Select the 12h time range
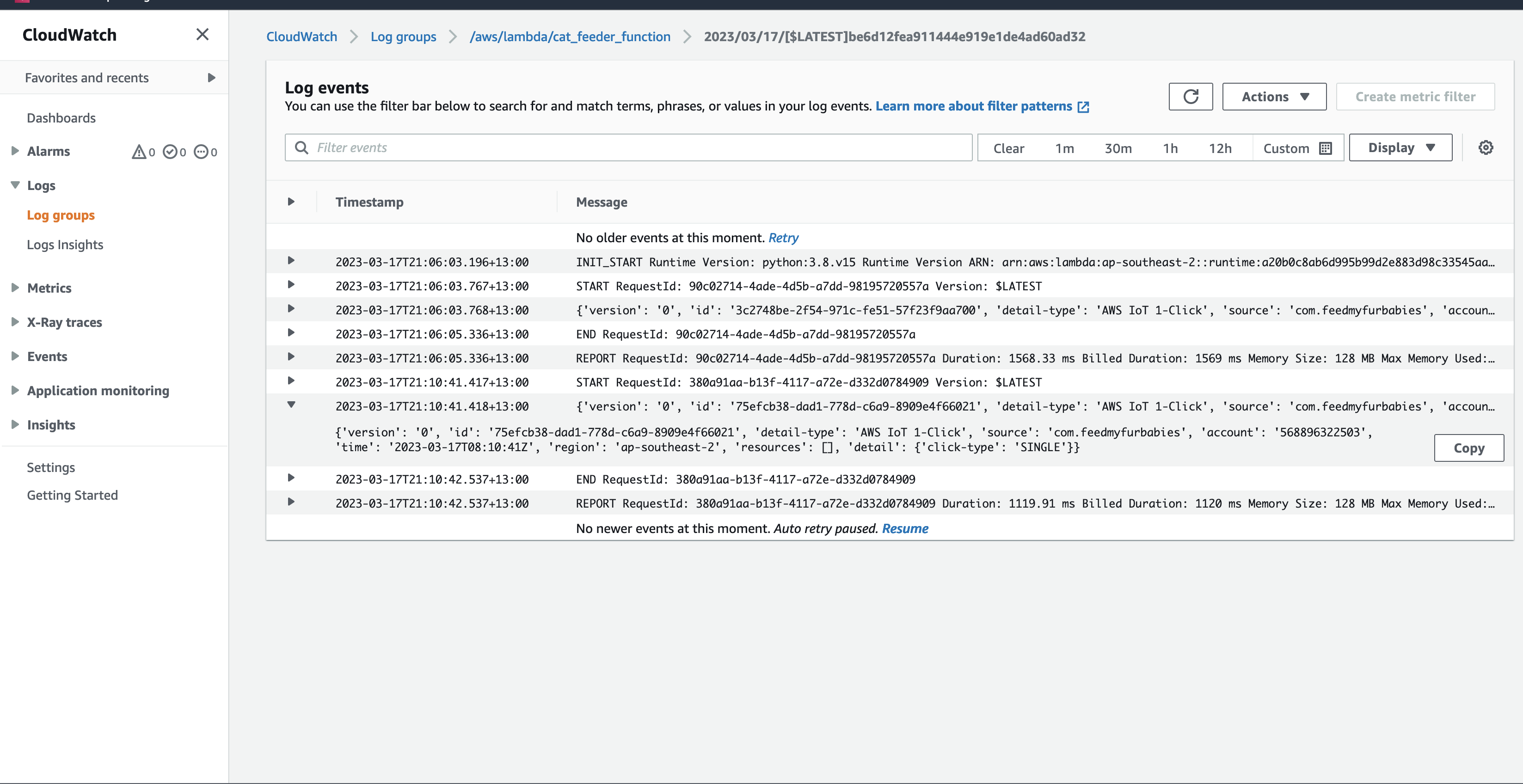The width and height of the screenshot is (1523, 784). (1220, 148)
